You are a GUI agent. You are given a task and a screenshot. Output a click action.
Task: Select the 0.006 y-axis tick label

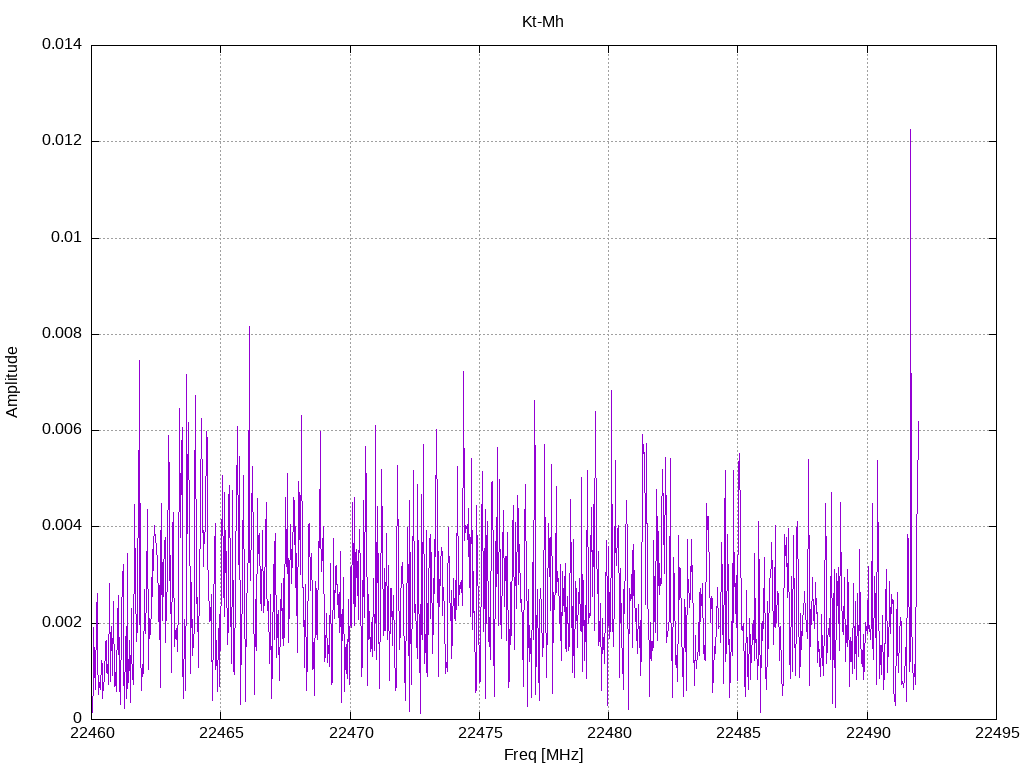61,430
